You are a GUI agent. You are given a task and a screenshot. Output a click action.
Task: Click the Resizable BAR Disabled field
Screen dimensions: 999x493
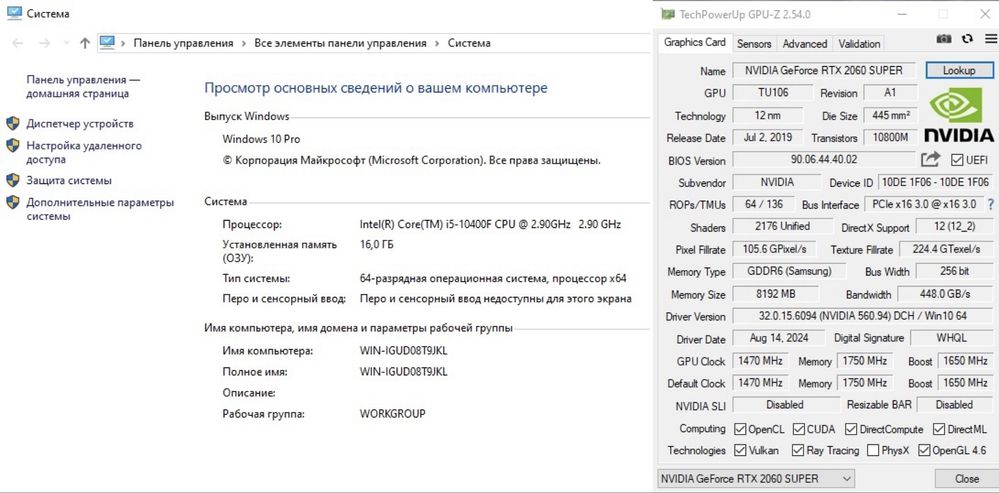954,404
